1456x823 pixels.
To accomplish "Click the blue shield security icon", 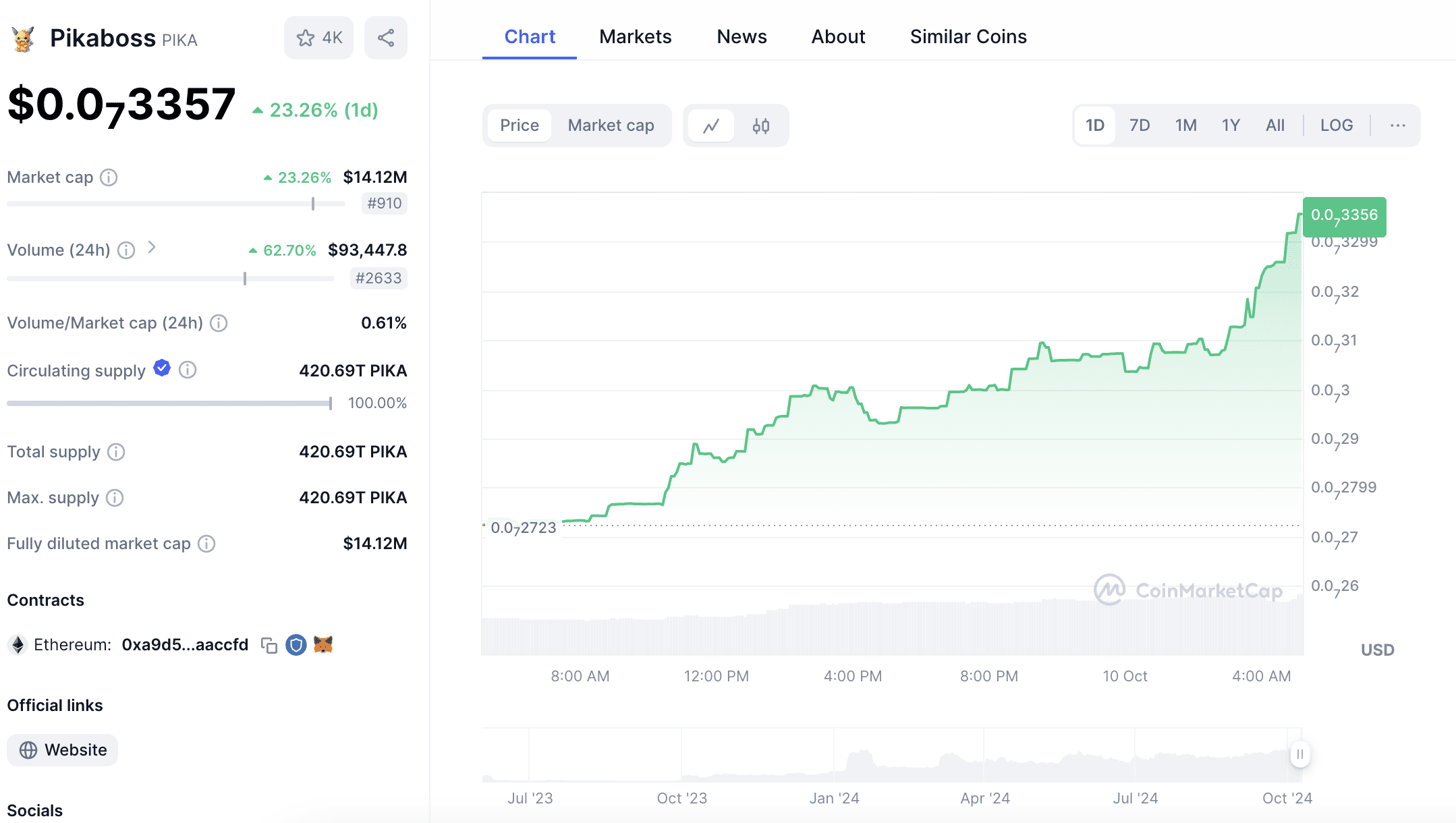I will (x=296, y=645).
